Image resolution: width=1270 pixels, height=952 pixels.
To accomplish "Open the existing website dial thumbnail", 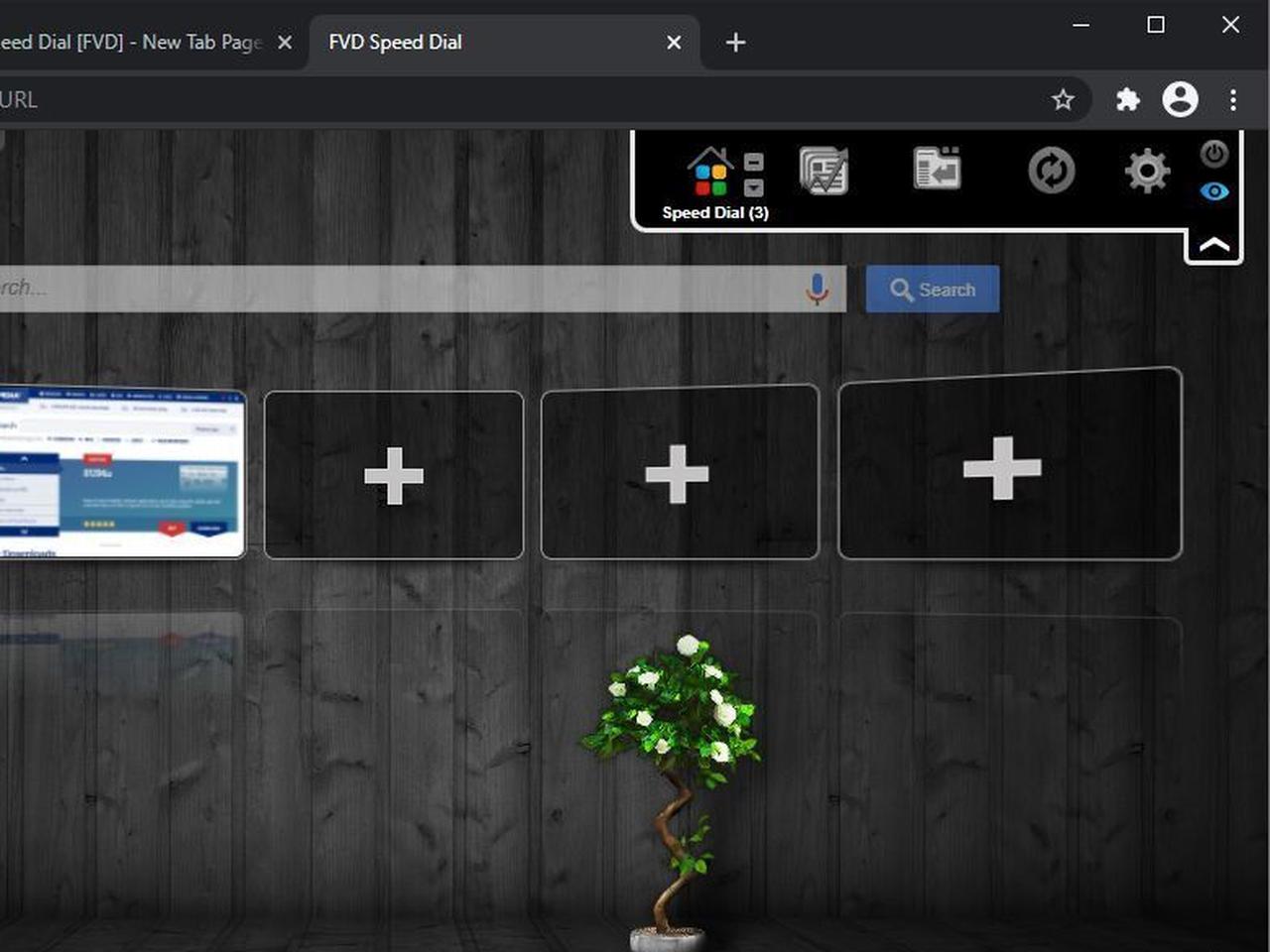I will 121,472.
